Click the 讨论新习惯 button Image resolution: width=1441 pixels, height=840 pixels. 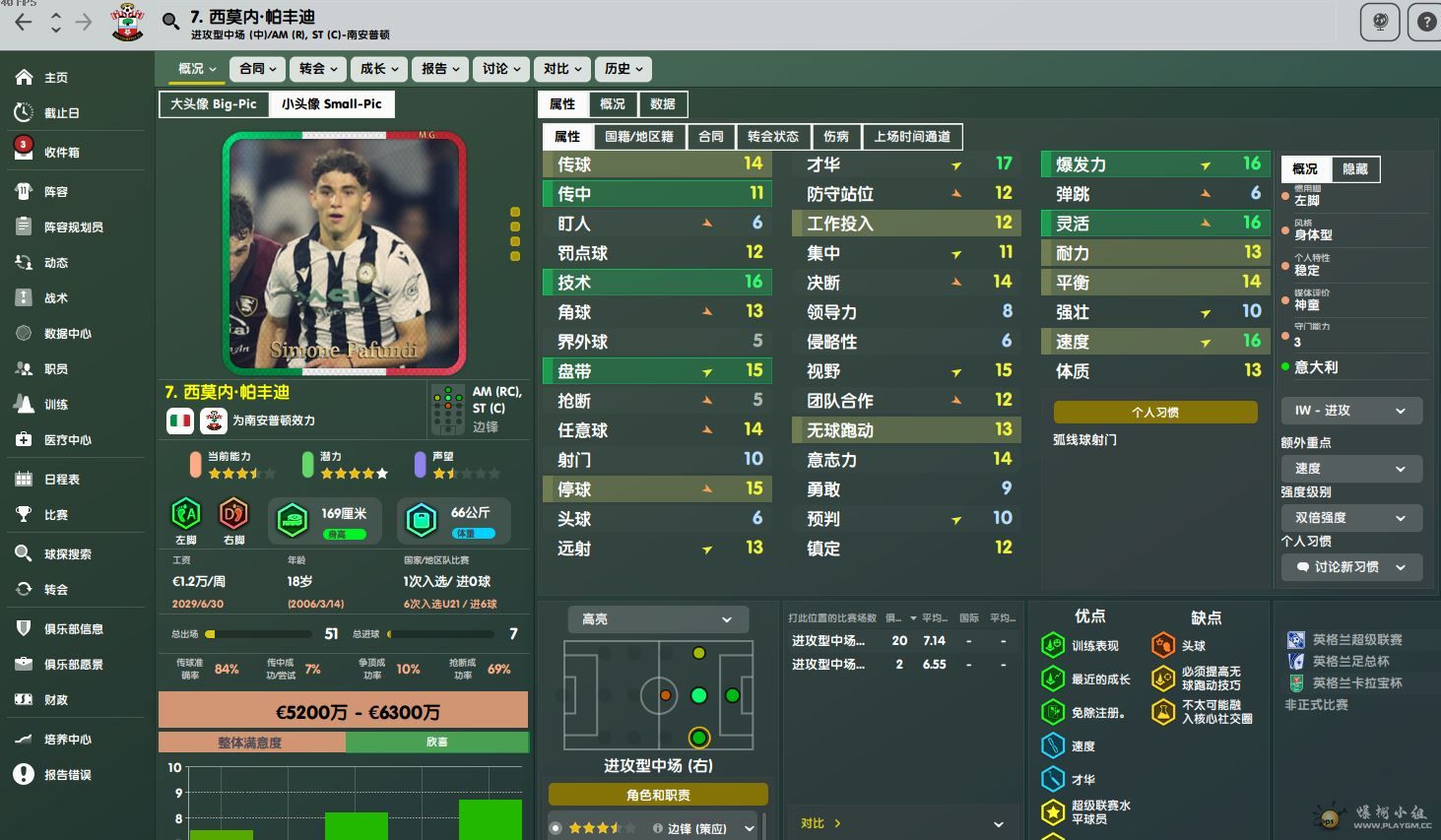click(1351, 567)
